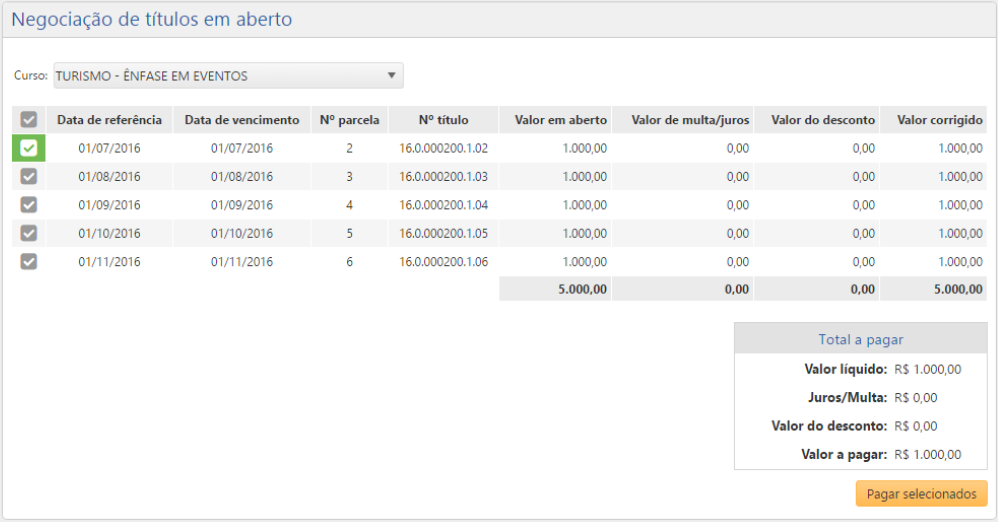Toggle checkbox for the 01/10/2016 installment
Image resolution: width=998 pixels, height=522 pixels.
(29, 233)
